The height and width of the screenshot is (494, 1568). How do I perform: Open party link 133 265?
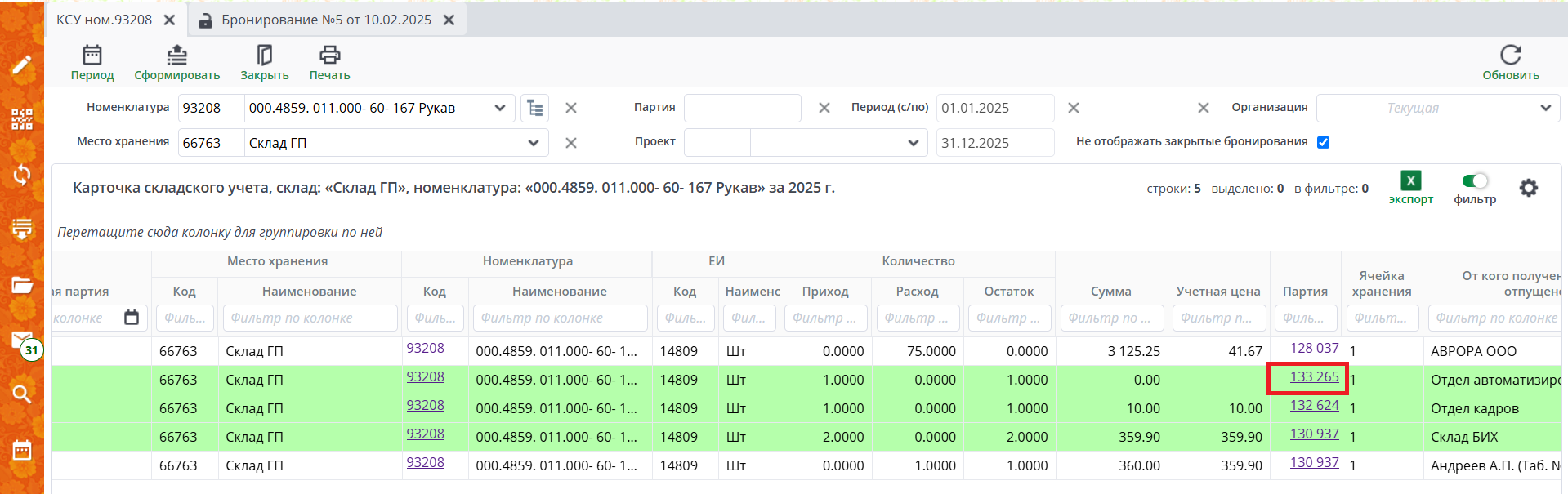[x=1314, y=377]
